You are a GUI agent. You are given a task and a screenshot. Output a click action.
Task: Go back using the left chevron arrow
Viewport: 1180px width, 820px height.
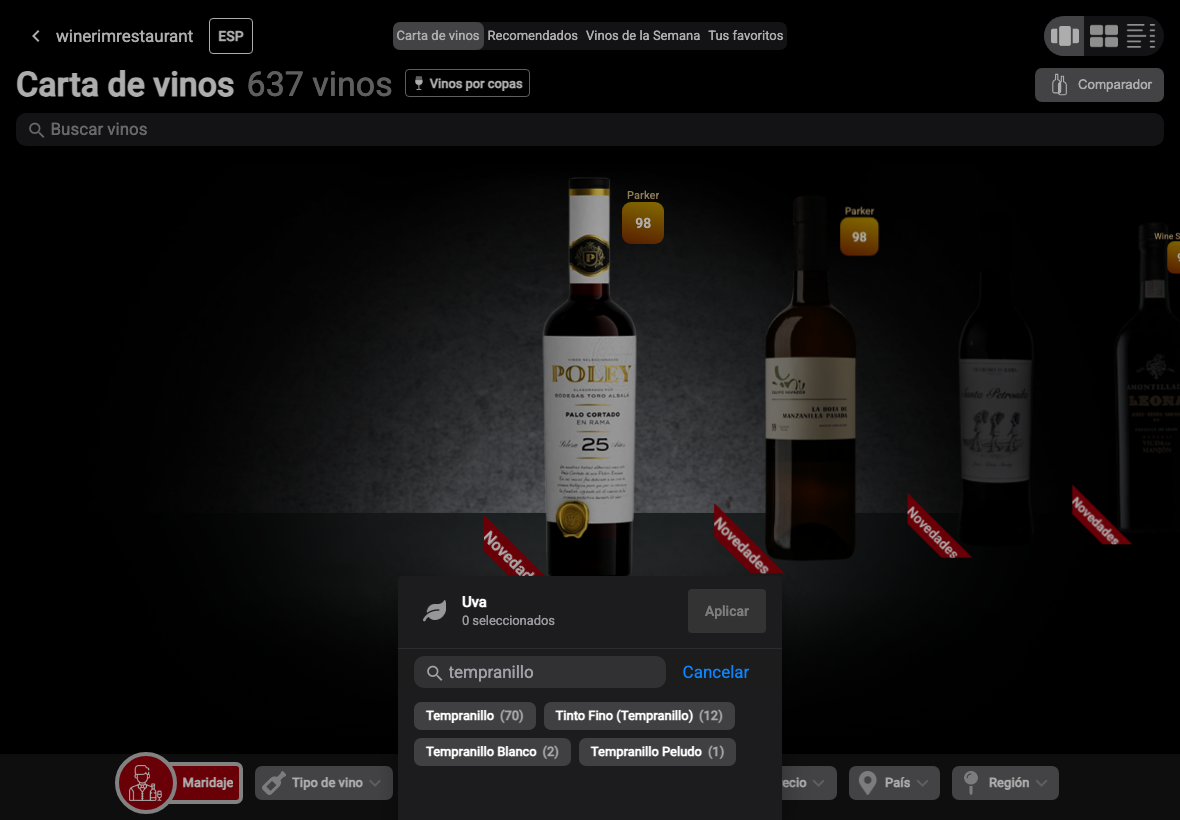pyautogui.click(x=35, y=36)
